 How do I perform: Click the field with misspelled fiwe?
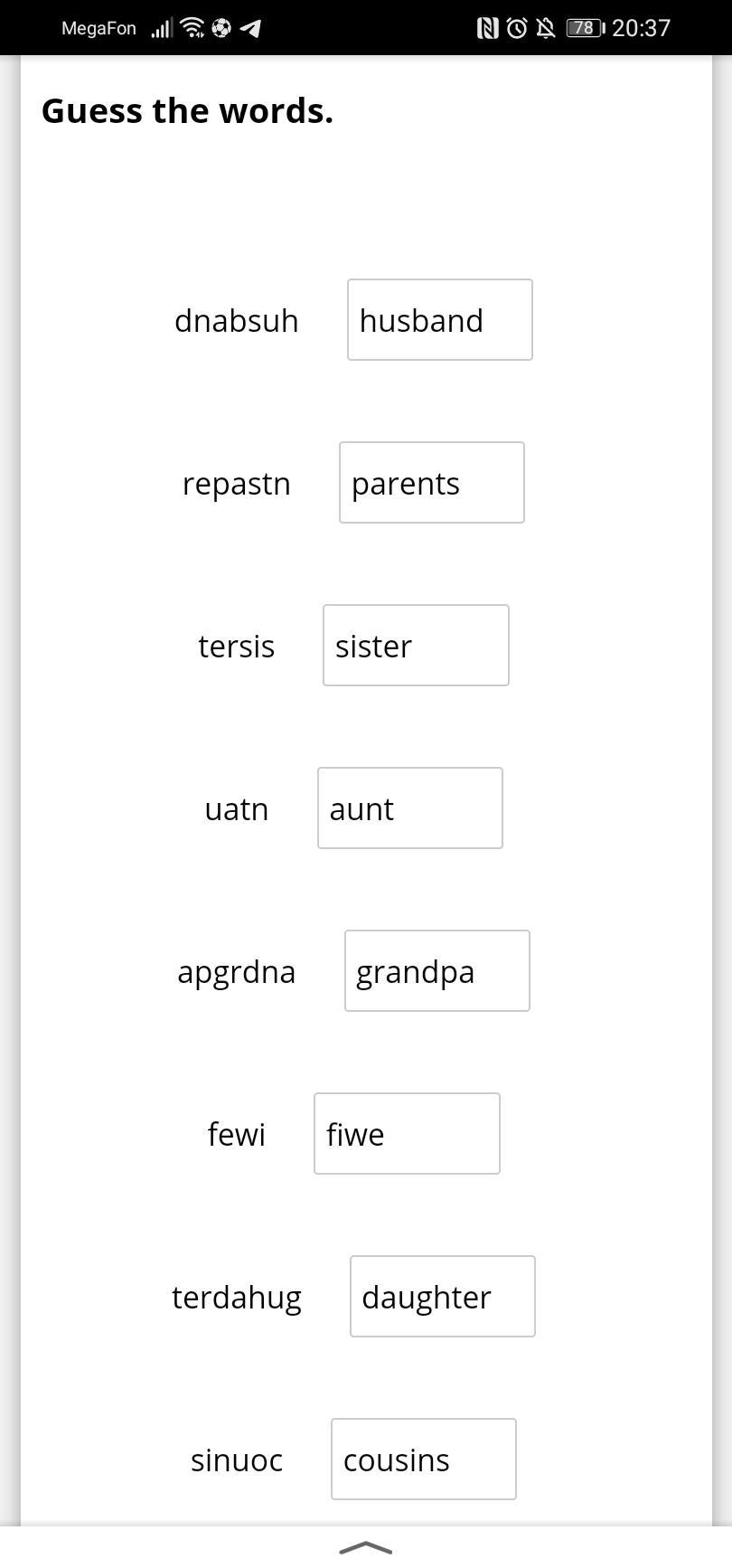click(x=407, y=1134)
